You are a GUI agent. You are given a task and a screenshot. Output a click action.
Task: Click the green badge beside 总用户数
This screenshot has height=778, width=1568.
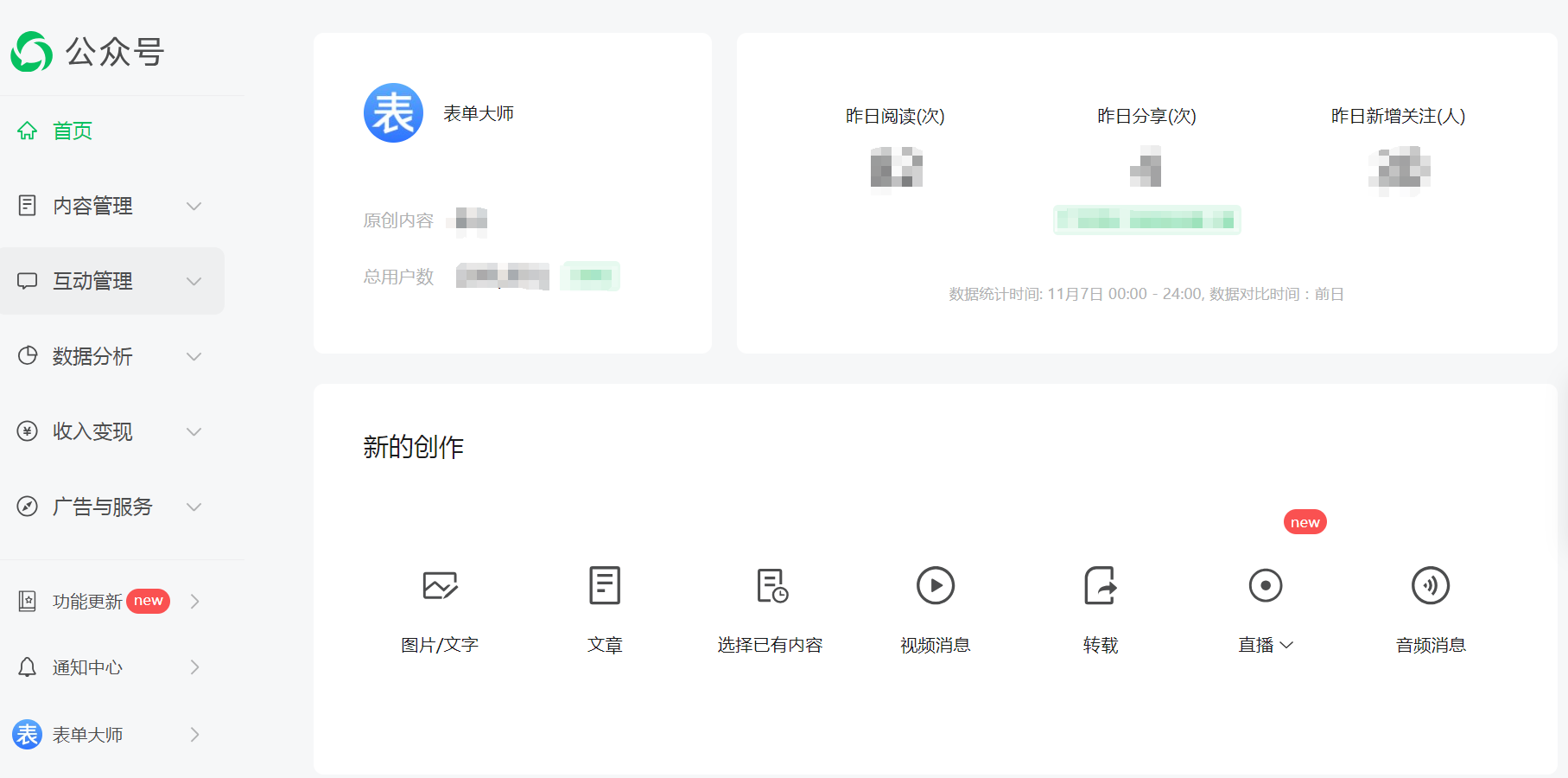(590, 276)
